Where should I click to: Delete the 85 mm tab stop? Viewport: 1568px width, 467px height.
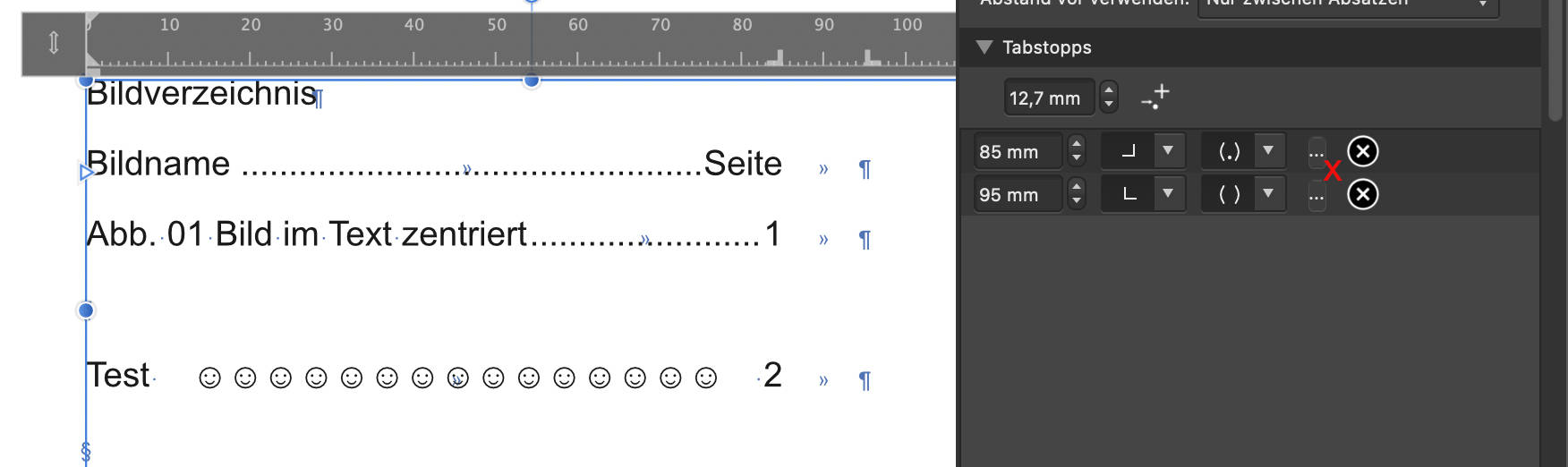tap(1362, 151)
